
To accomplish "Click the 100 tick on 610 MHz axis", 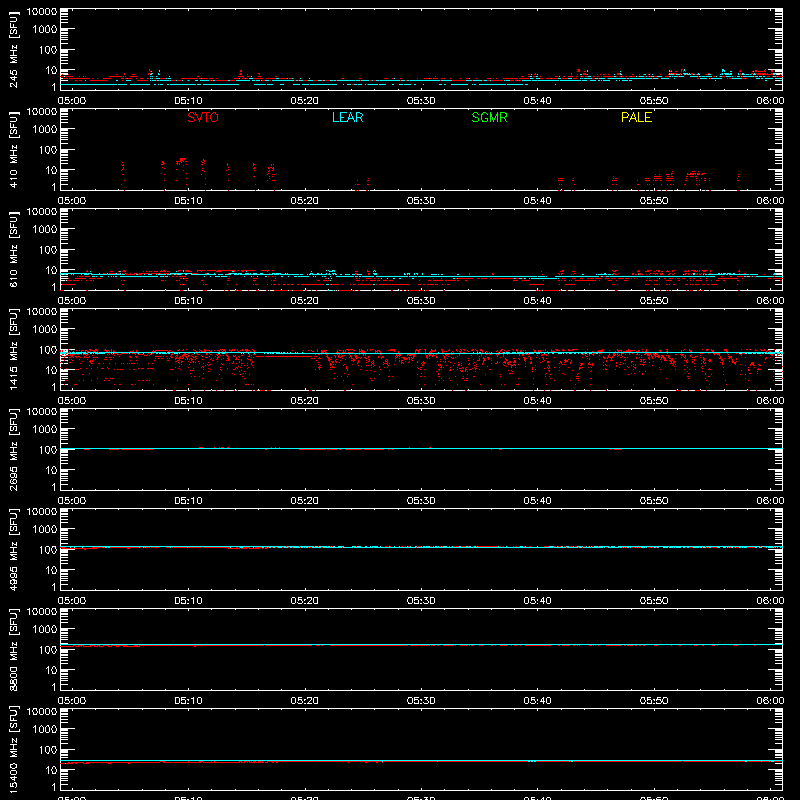I will coord(48,250).
